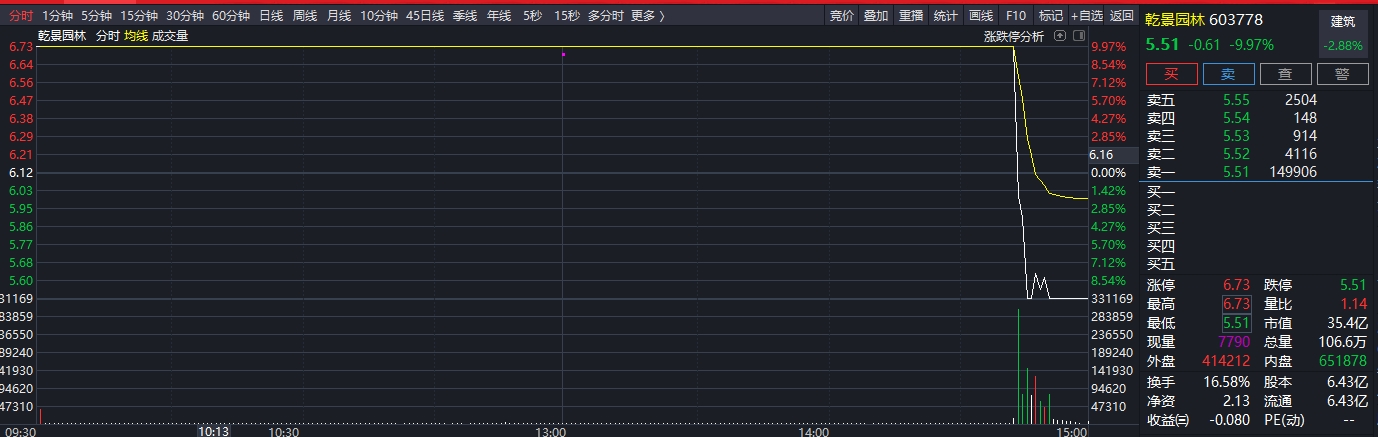Click the 10:13 time marker on axis
The image size is (1378, 437).
click(x=213, y=431)
